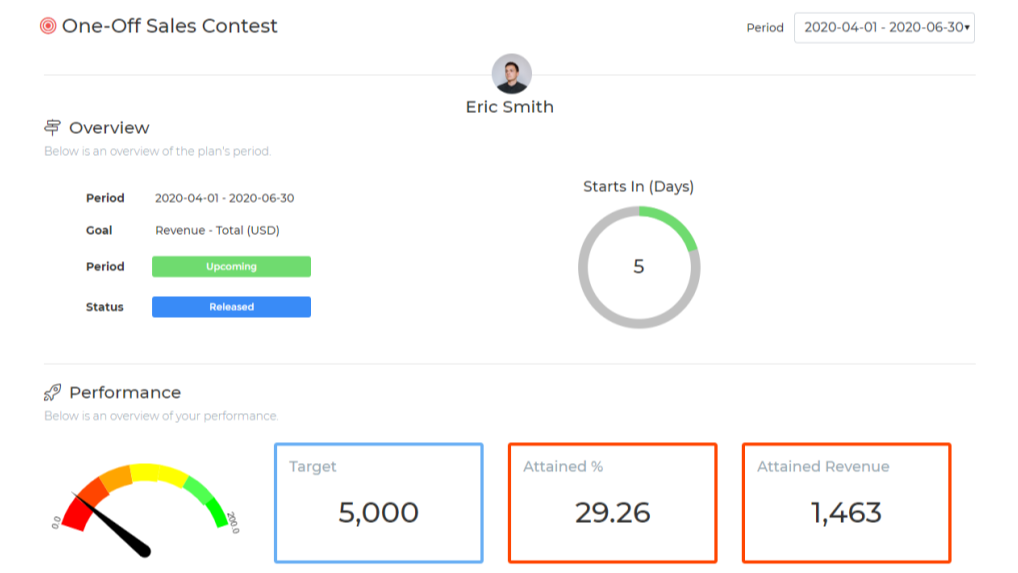The width and height of the screenshot is (1018, 573).
Task: Click the Revenue - Total (USD) goal text
Action: coord(217,230)
